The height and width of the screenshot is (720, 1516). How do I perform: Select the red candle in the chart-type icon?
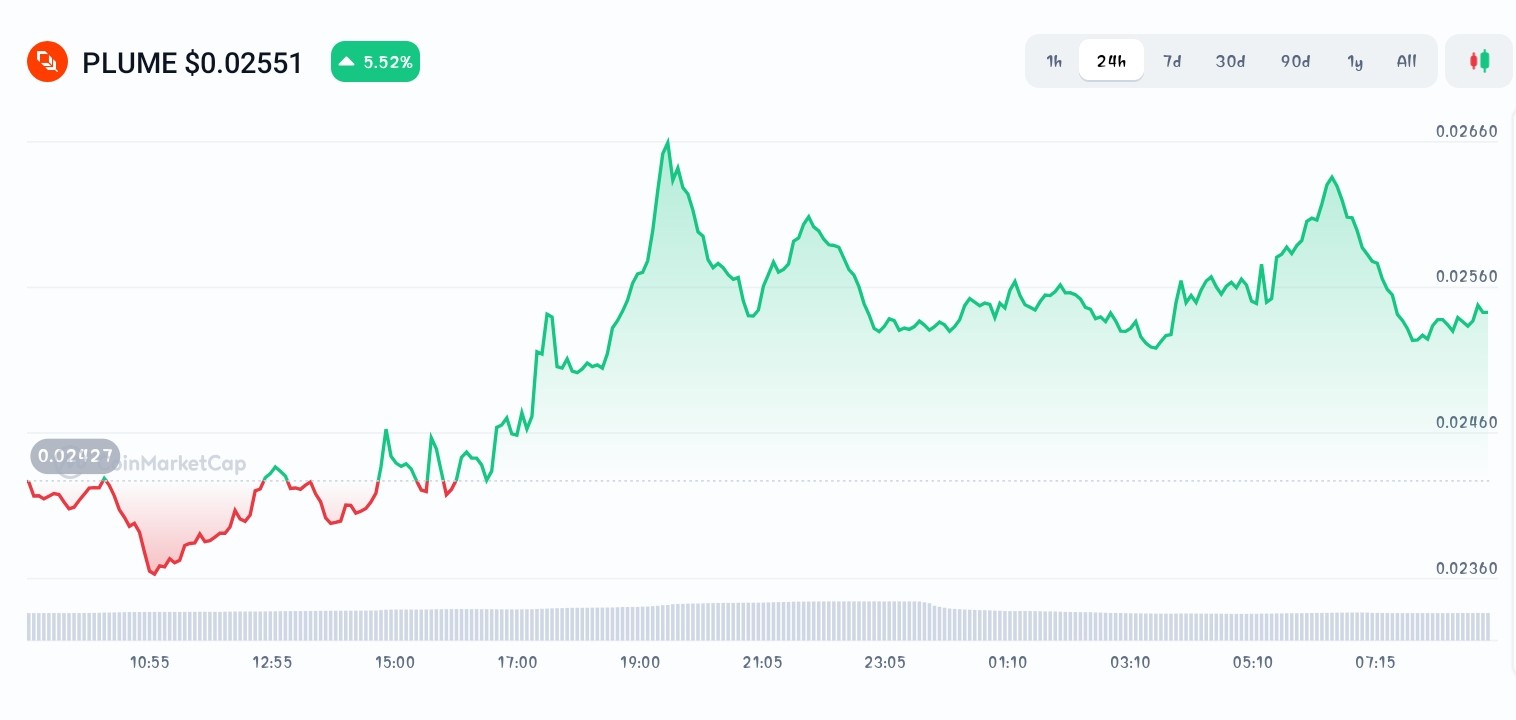(x=1474, y=61)
